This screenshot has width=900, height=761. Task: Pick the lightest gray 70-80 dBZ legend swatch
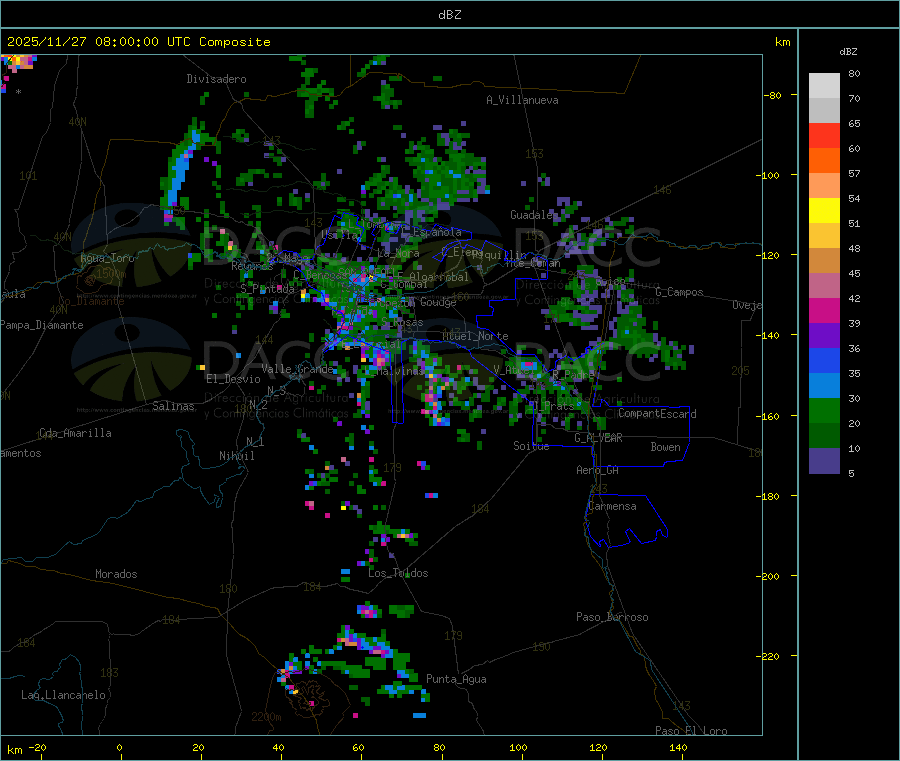[824, 86]
